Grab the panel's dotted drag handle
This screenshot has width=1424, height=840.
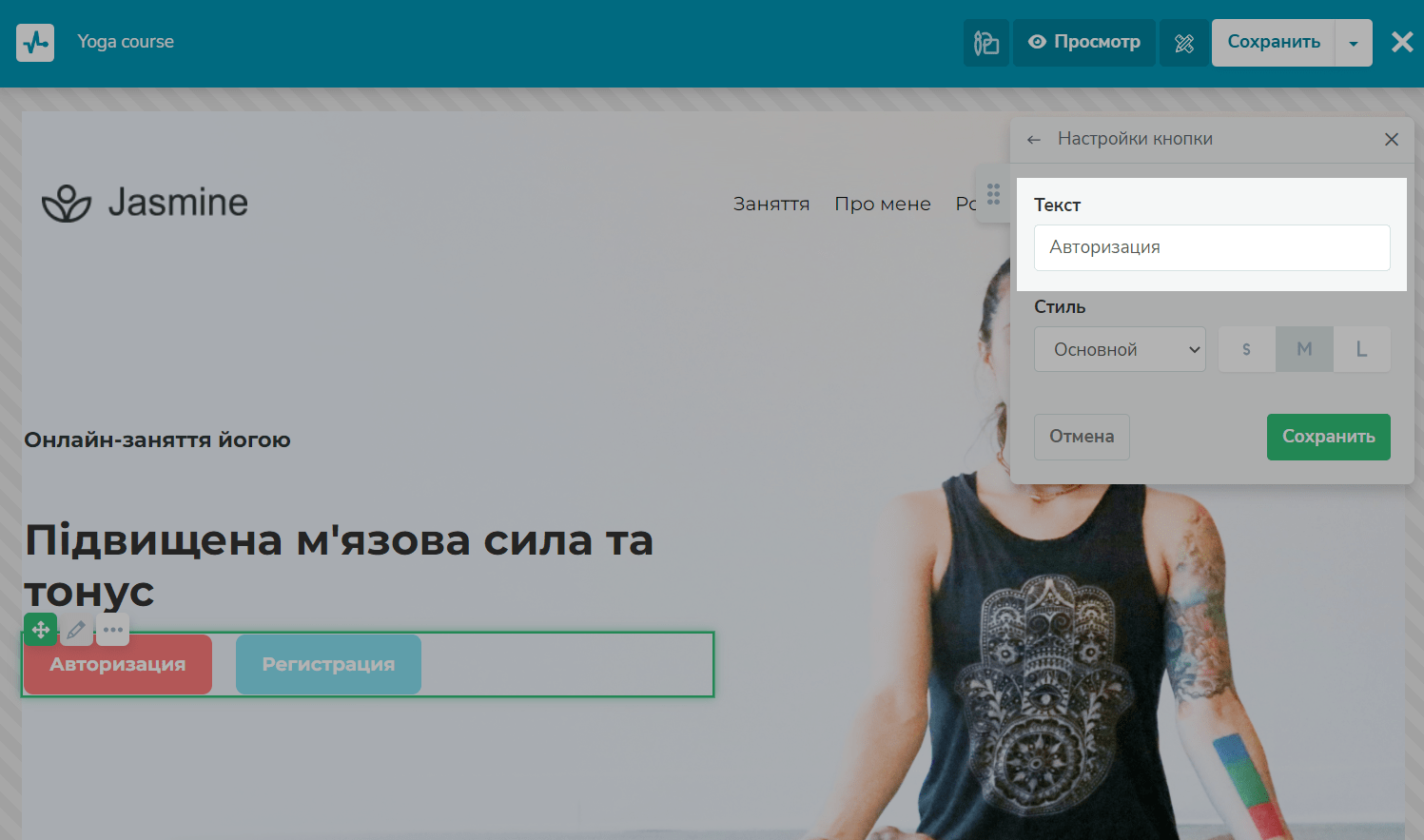[993, 194]
